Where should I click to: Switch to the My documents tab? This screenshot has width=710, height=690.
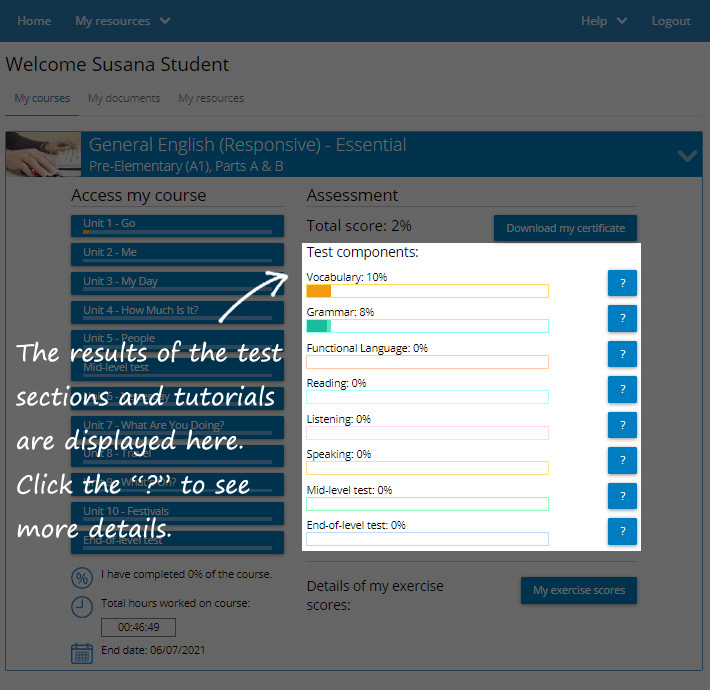[124, 99]
